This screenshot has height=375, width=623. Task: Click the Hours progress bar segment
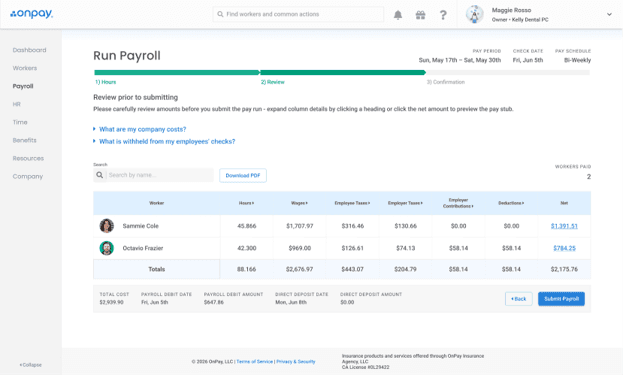pos(176,72)
